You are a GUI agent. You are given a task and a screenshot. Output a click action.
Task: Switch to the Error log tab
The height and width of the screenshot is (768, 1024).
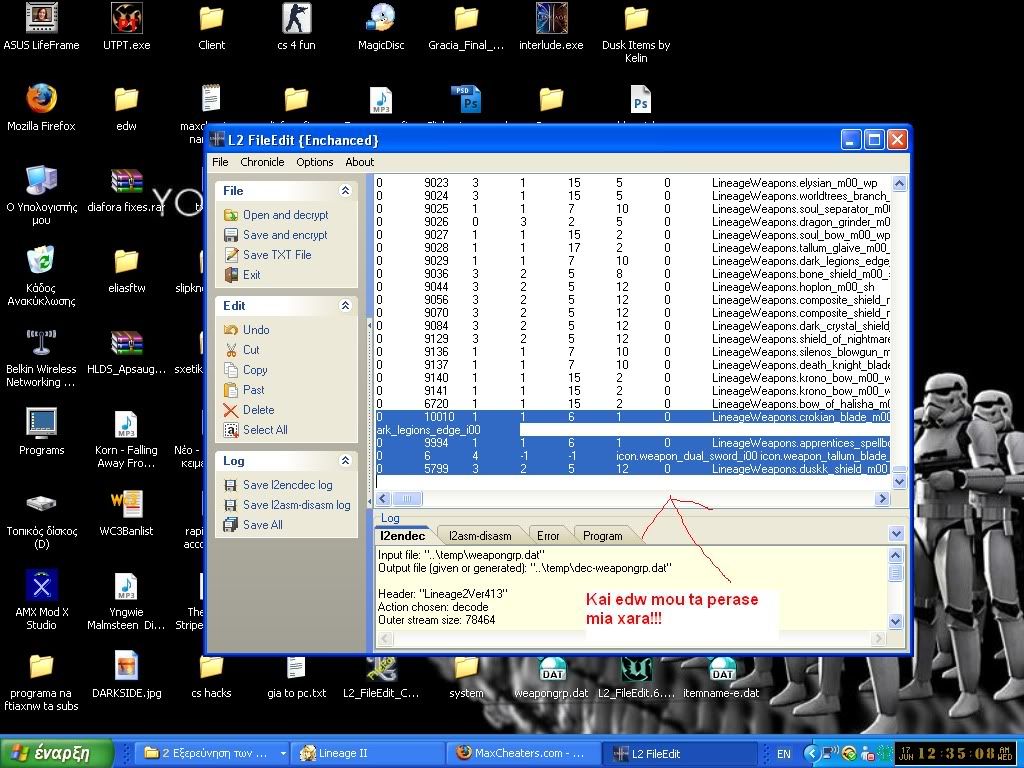click(x=547, y=536)
